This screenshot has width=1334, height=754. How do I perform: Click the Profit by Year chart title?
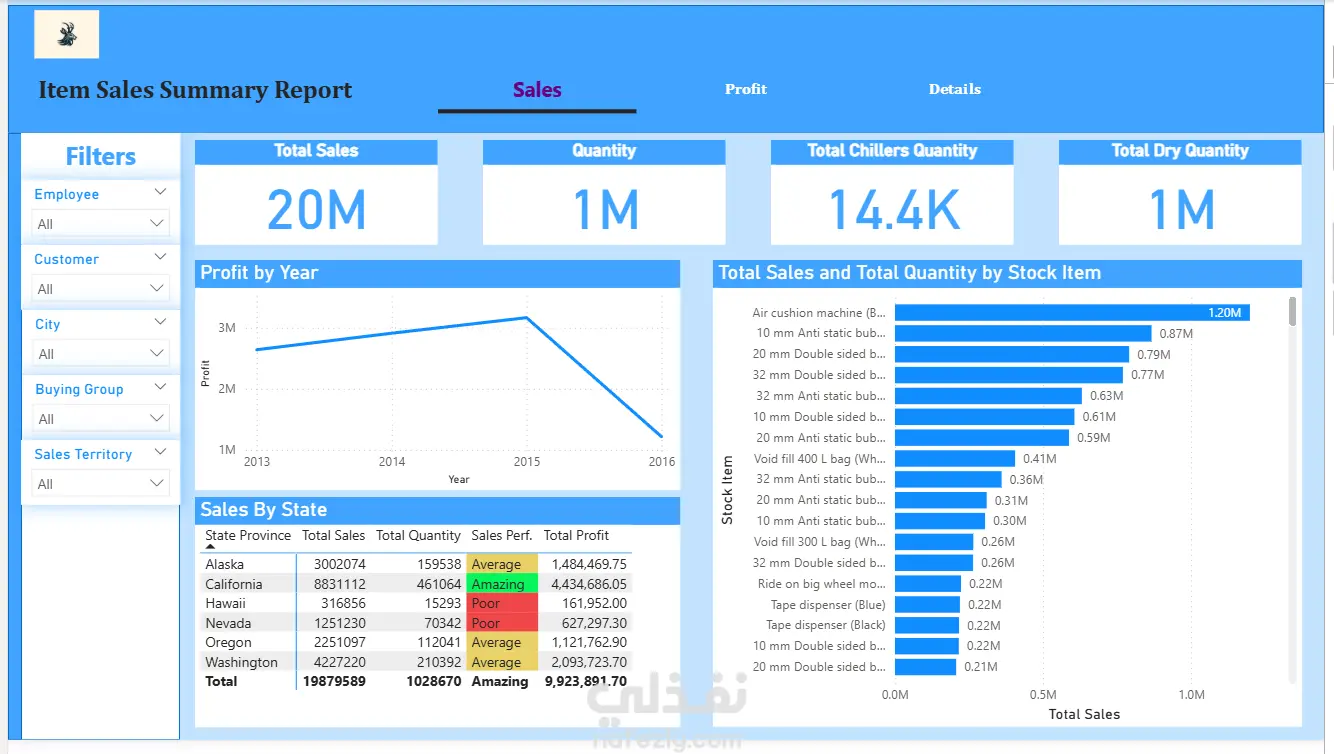coord(259,272)
